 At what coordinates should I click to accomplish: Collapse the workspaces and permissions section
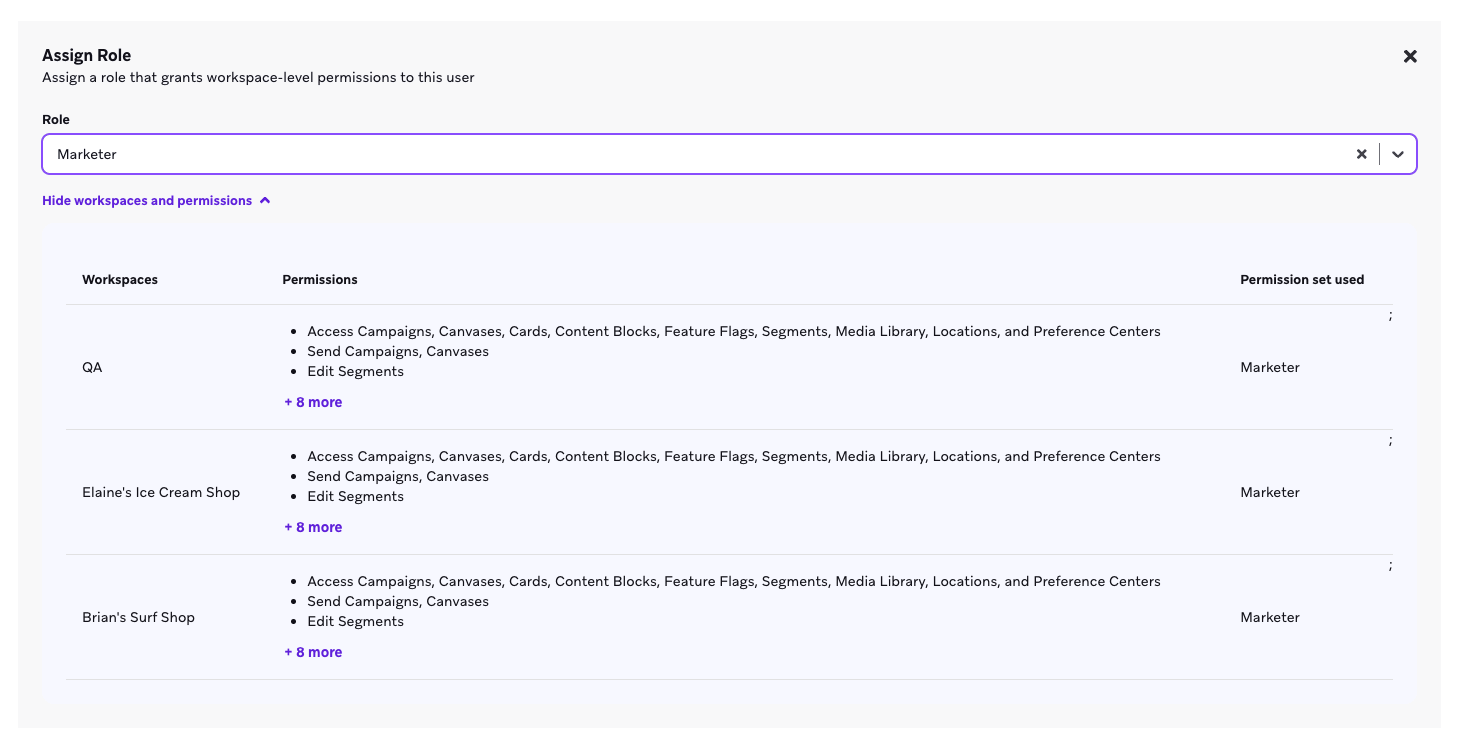(156, 200)
